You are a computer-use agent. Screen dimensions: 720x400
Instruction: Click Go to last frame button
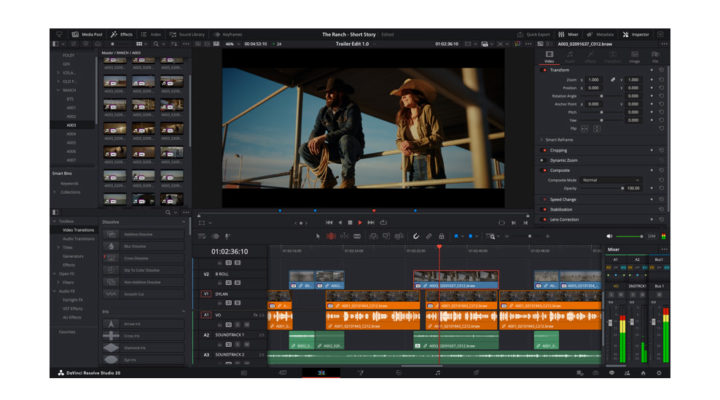pos(371,222)
